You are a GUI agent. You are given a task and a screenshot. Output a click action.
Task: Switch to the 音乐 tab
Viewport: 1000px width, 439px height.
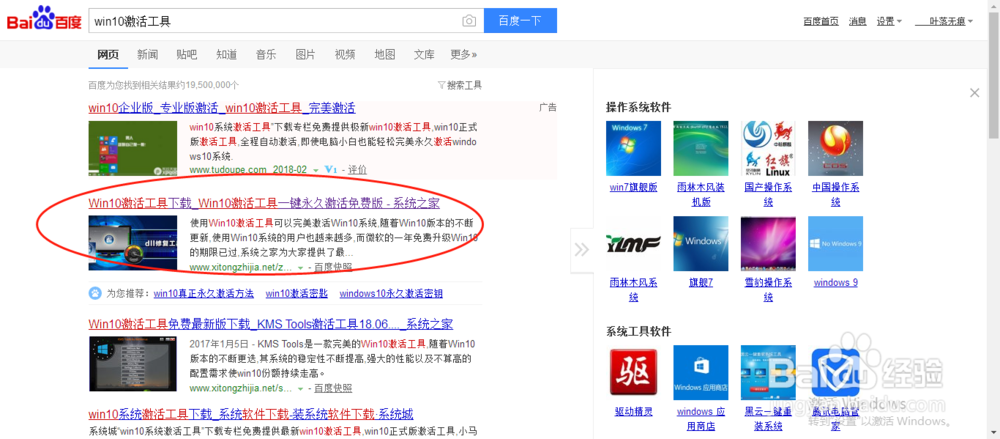[266, 55]
